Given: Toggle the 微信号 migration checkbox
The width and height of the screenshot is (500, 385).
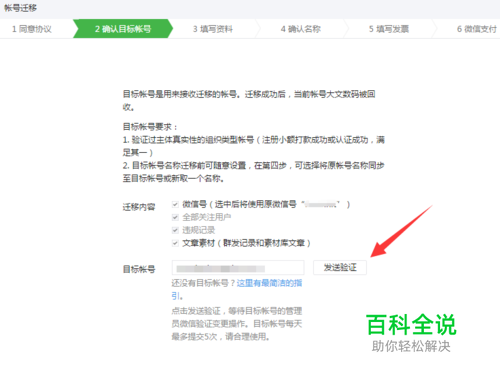Looking at the screenshot, I should [175, 204].
